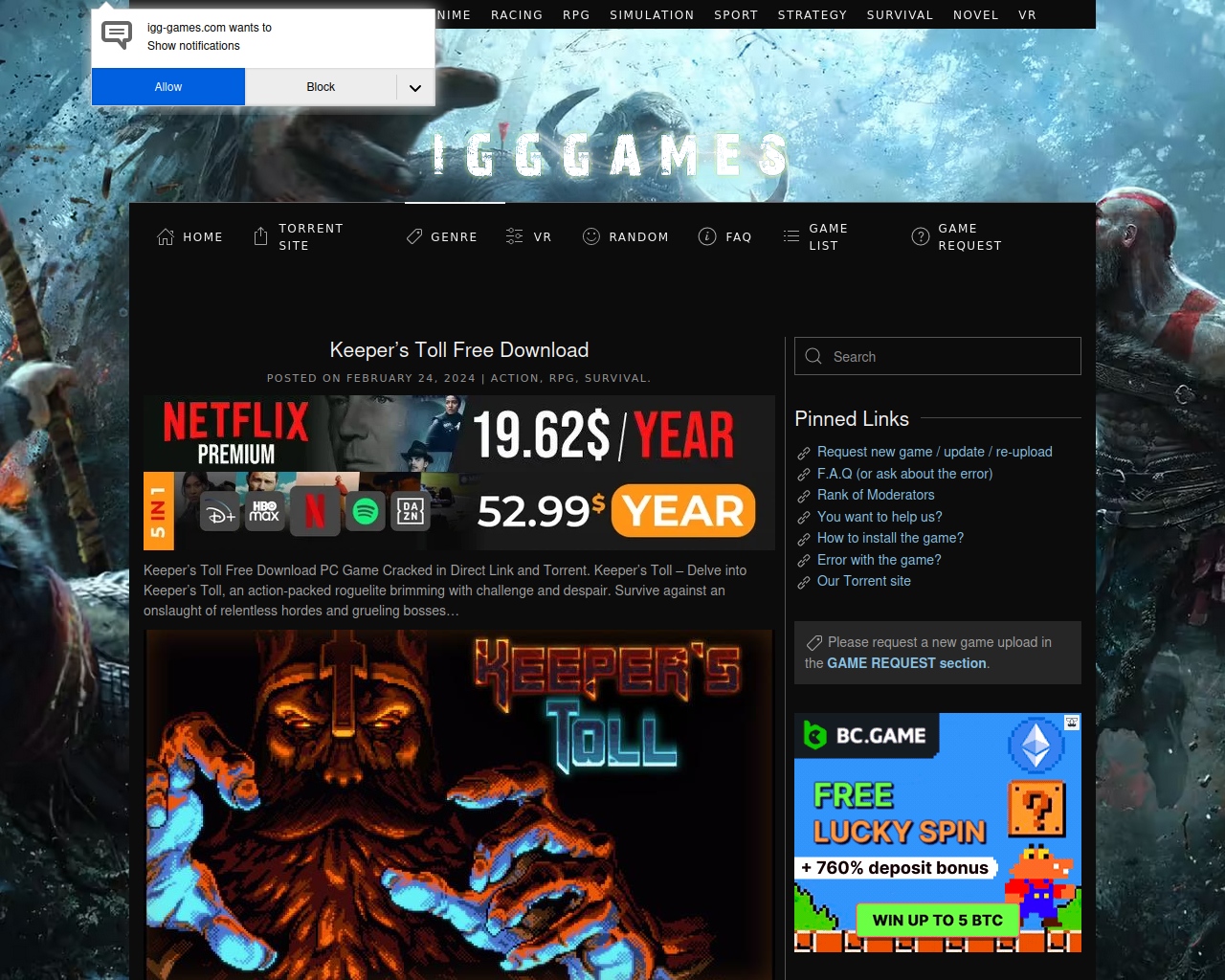Open How to install the game link
1225x980 pixels.
coord(890,538)
